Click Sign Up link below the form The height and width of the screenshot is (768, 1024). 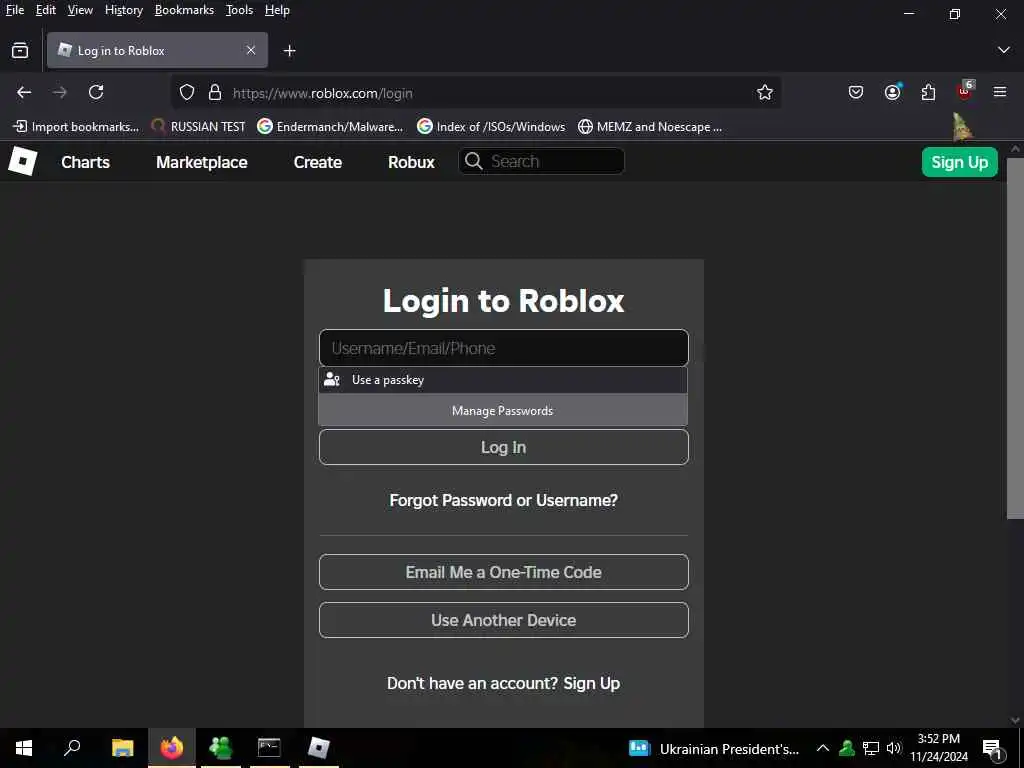coord(592,683)
